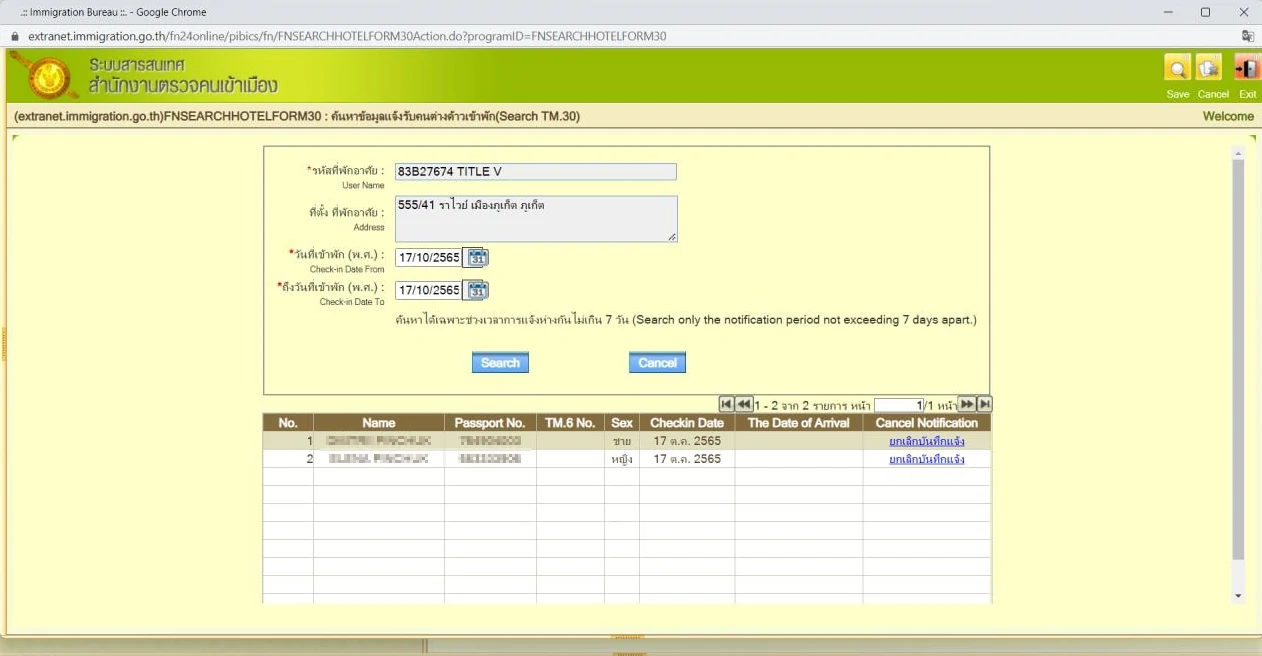Click The Date of Arrival column header
The height and width of the screenshot is (656, 1262).
tap(799, 423)
